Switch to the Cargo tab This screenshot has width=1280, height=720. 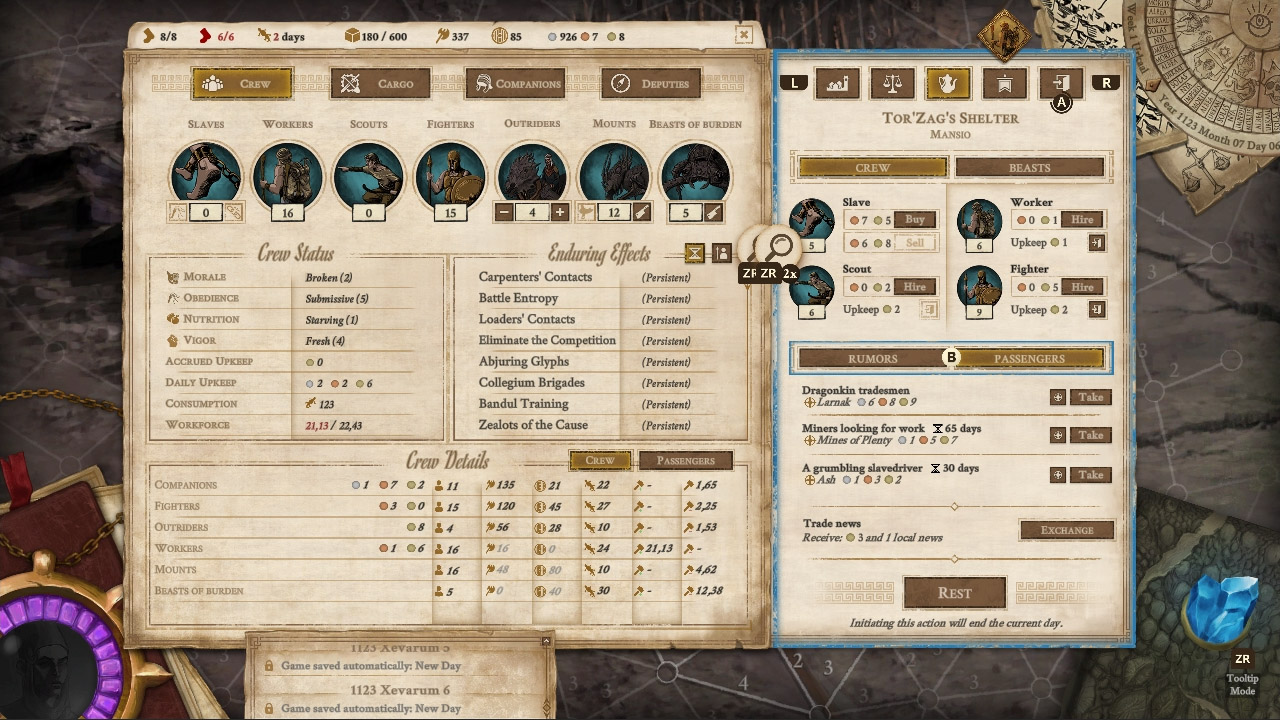pos(381,84)
